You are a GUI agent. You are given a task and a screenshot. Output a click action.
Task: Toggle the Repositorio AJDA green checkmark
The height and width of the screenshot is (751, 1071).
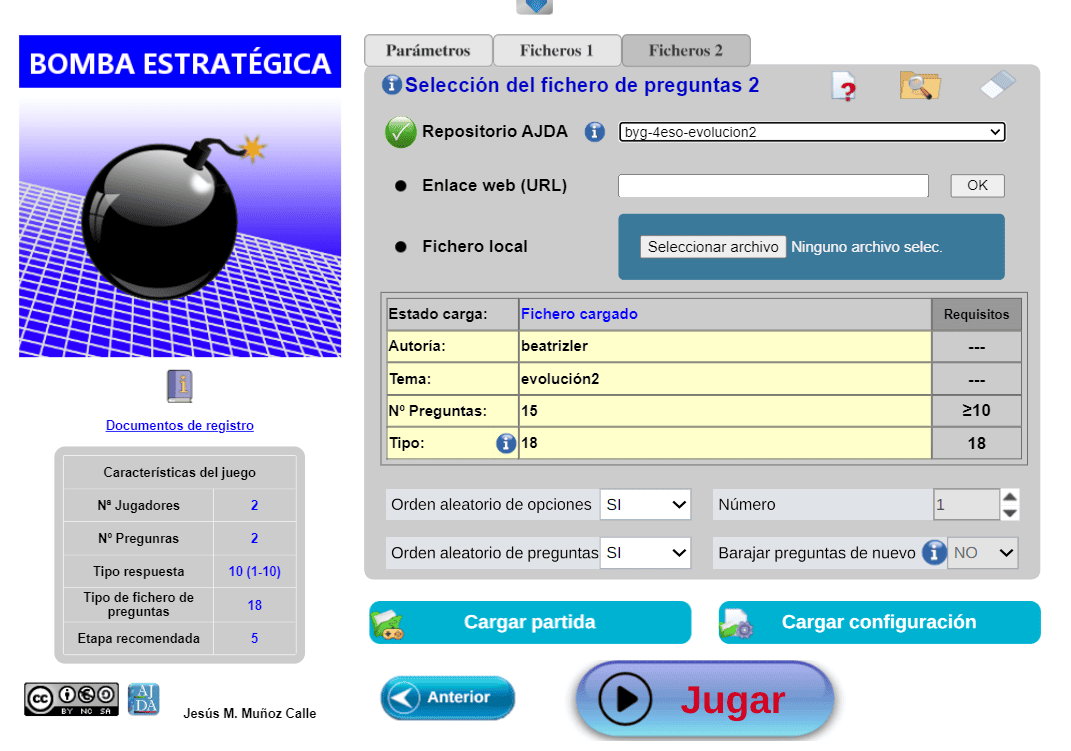pos(401,132)
